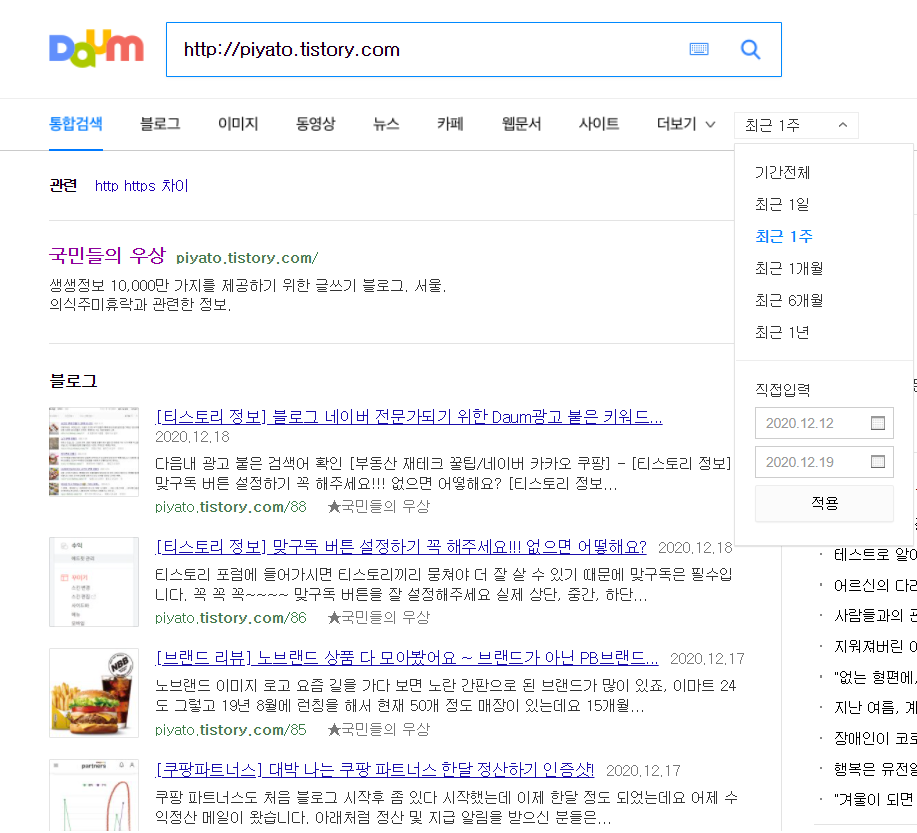Click the start date field 2020.12.12

[824, 423]
